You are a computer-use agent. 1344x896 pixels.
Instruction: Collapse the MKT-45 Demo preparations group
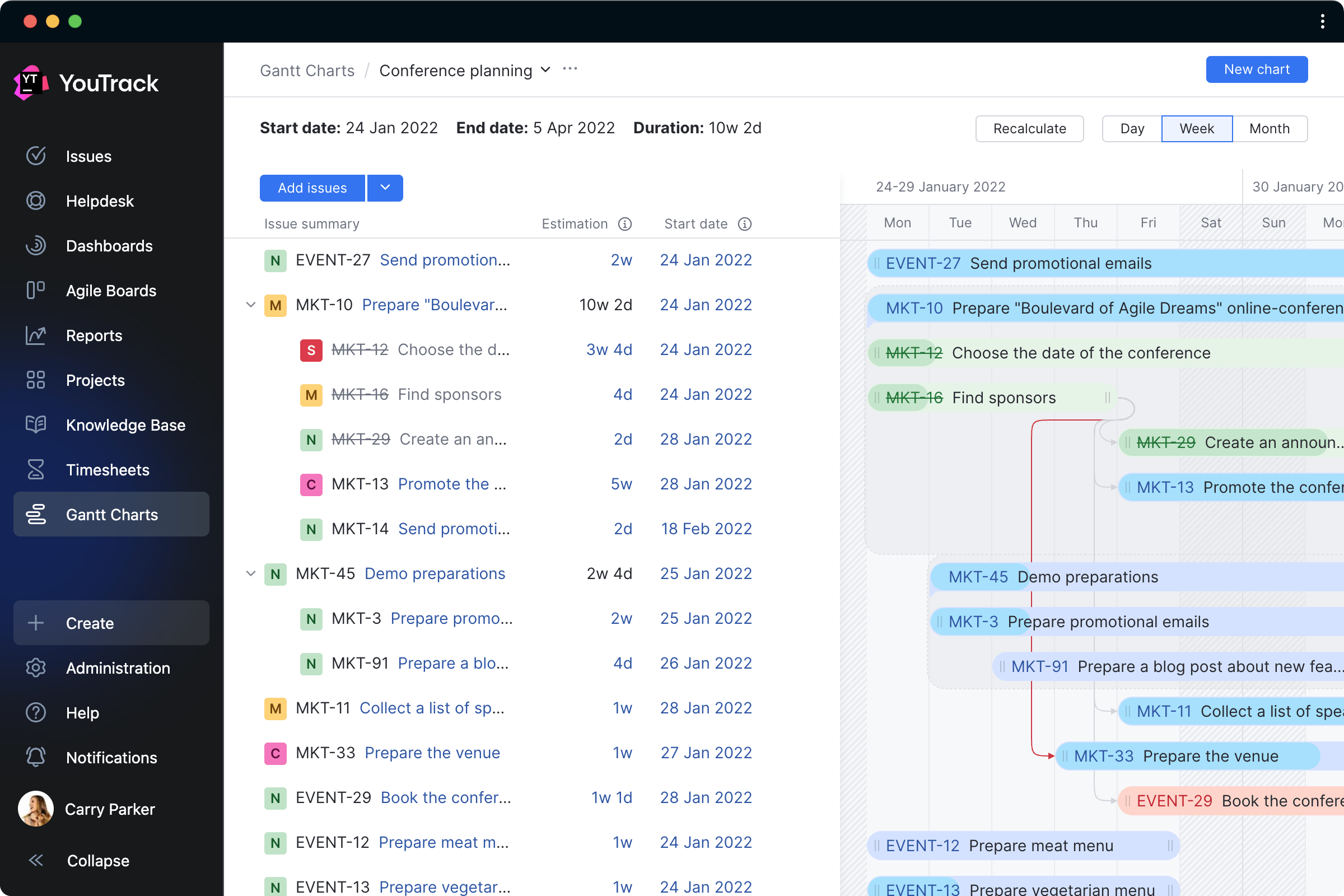[250, 573]
